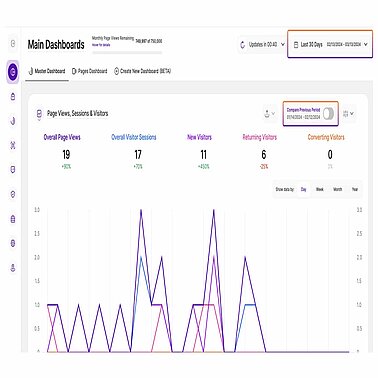Click the Converting Visitors metric label

click(x=326, y=137)
